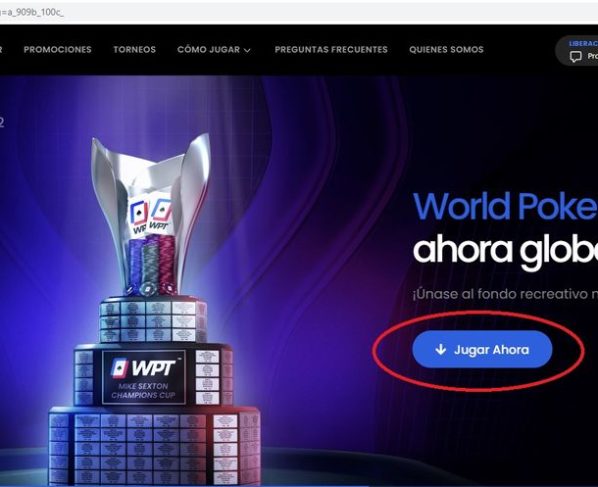Go to the TORNEOS section
The width and height of the screenshot is (598, 487).
pos(135,49)
